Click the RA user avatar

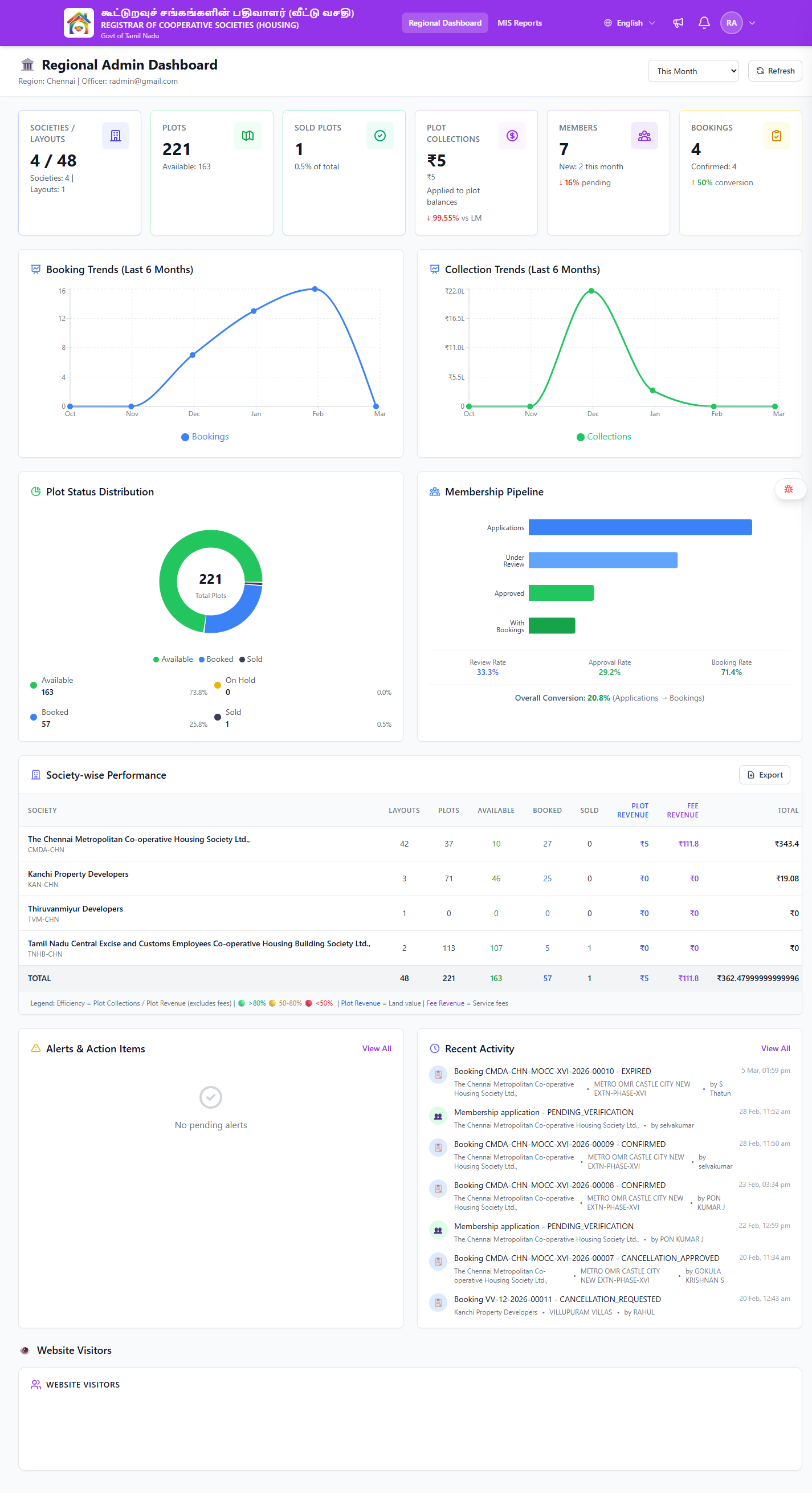pos(732,23)
